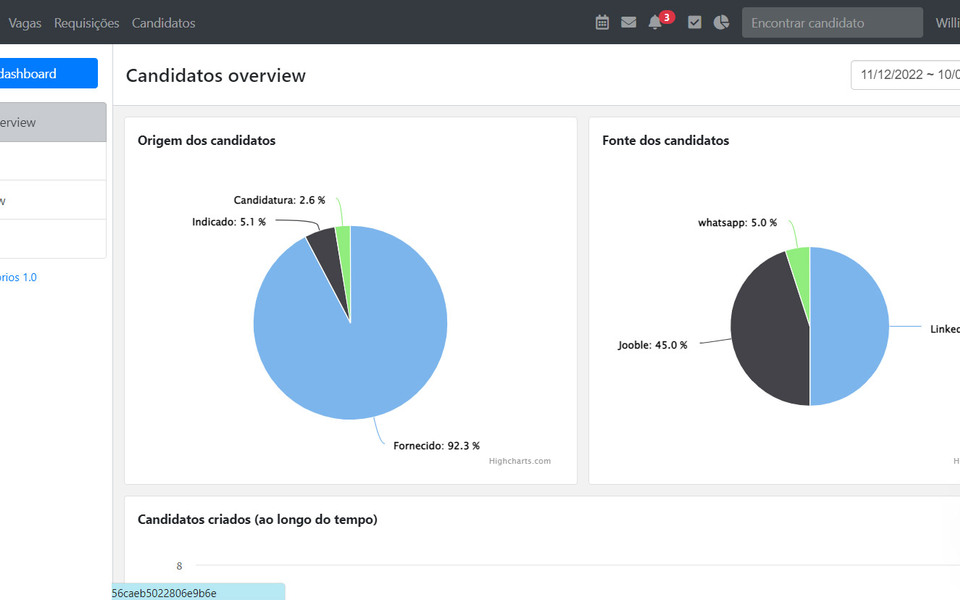Open the Relatórios 1.0 link
Viewport: 960px width, 600px height.
click(20, 277)
